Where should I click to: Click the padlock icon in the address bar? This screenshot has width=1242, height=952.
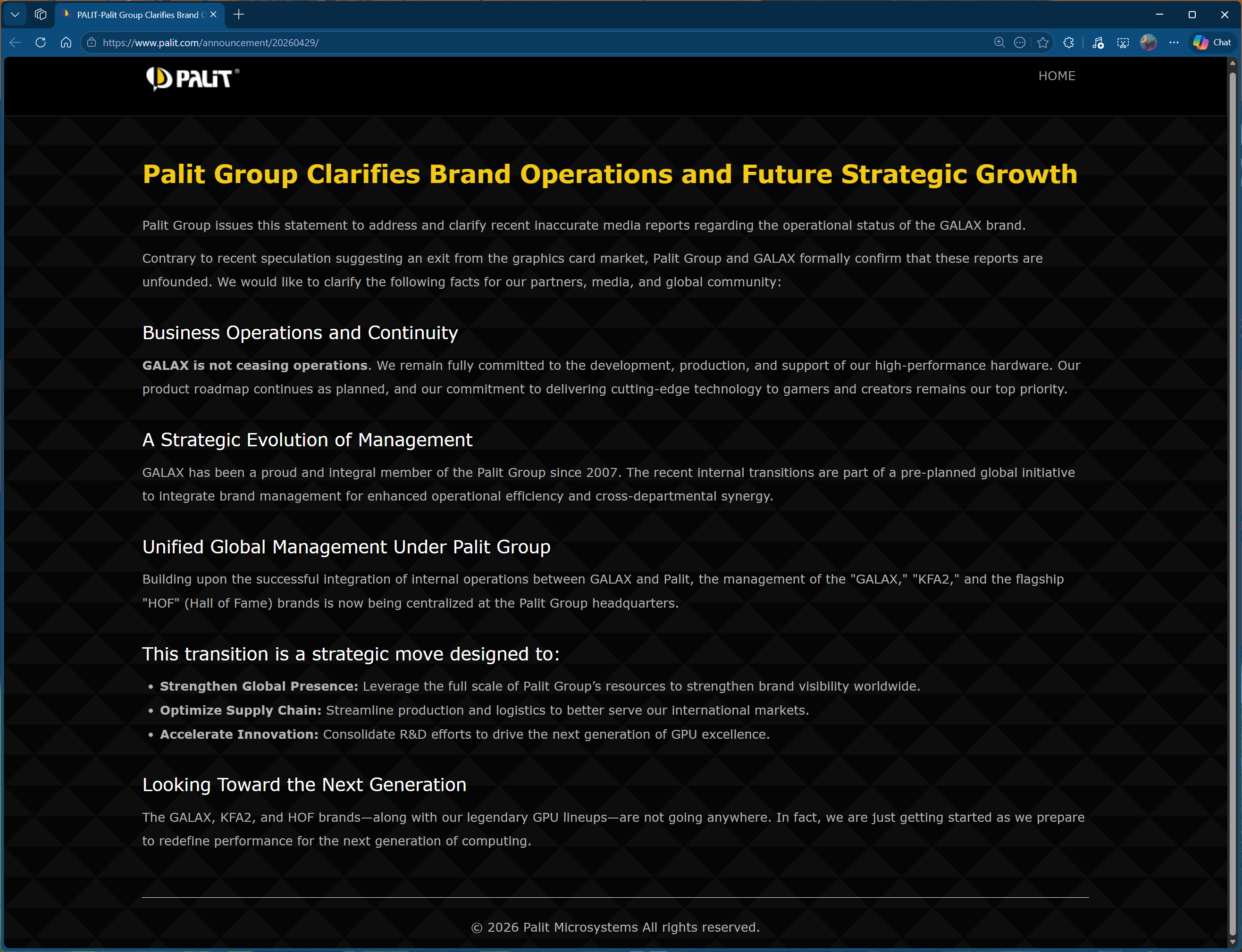tap(92, 42)
